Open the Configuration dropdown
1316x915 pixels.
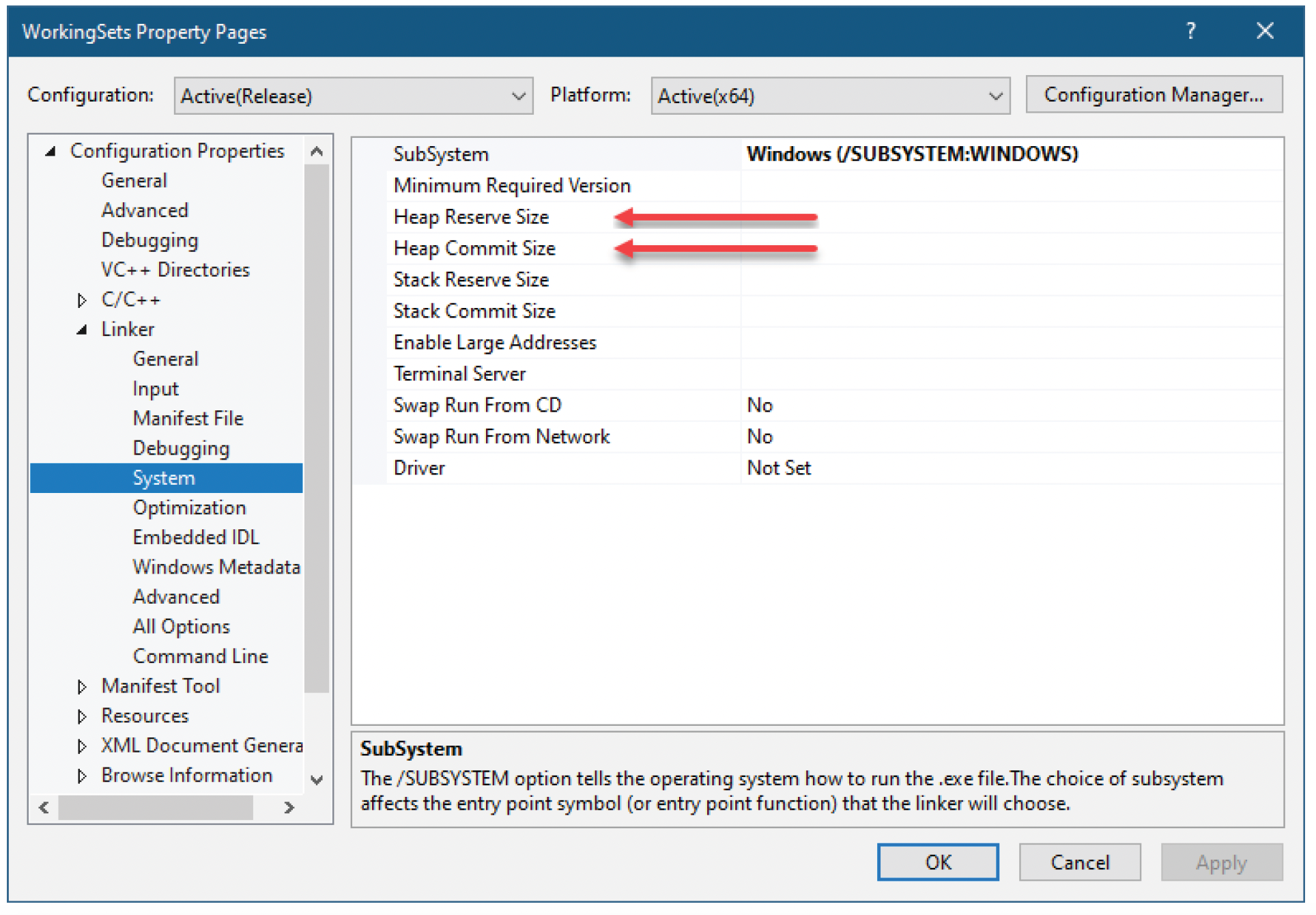(x=354, y=96)
